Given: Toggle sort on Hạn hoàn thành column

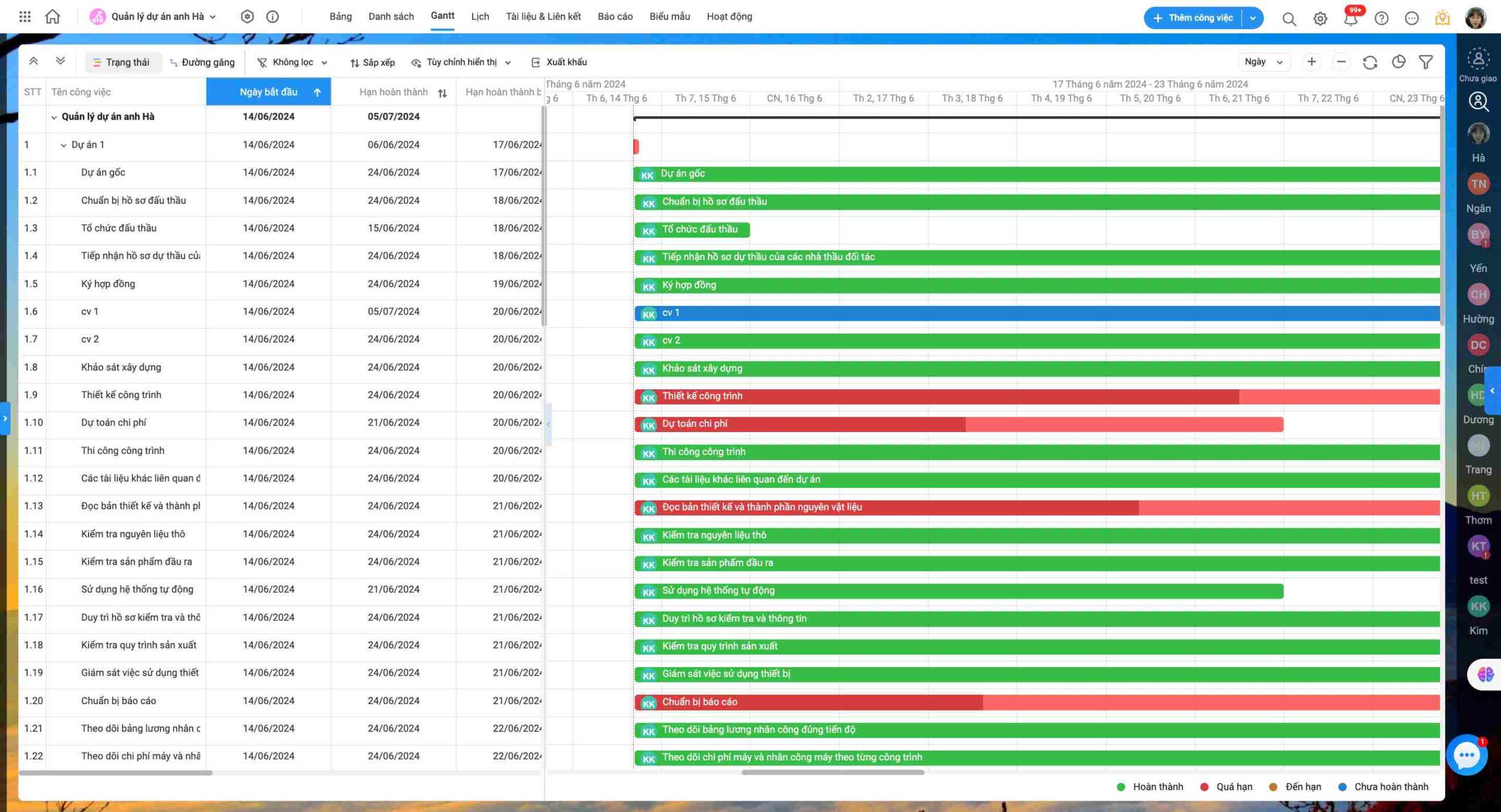Looking at the screenshot, I should click(x=443, y=93).
